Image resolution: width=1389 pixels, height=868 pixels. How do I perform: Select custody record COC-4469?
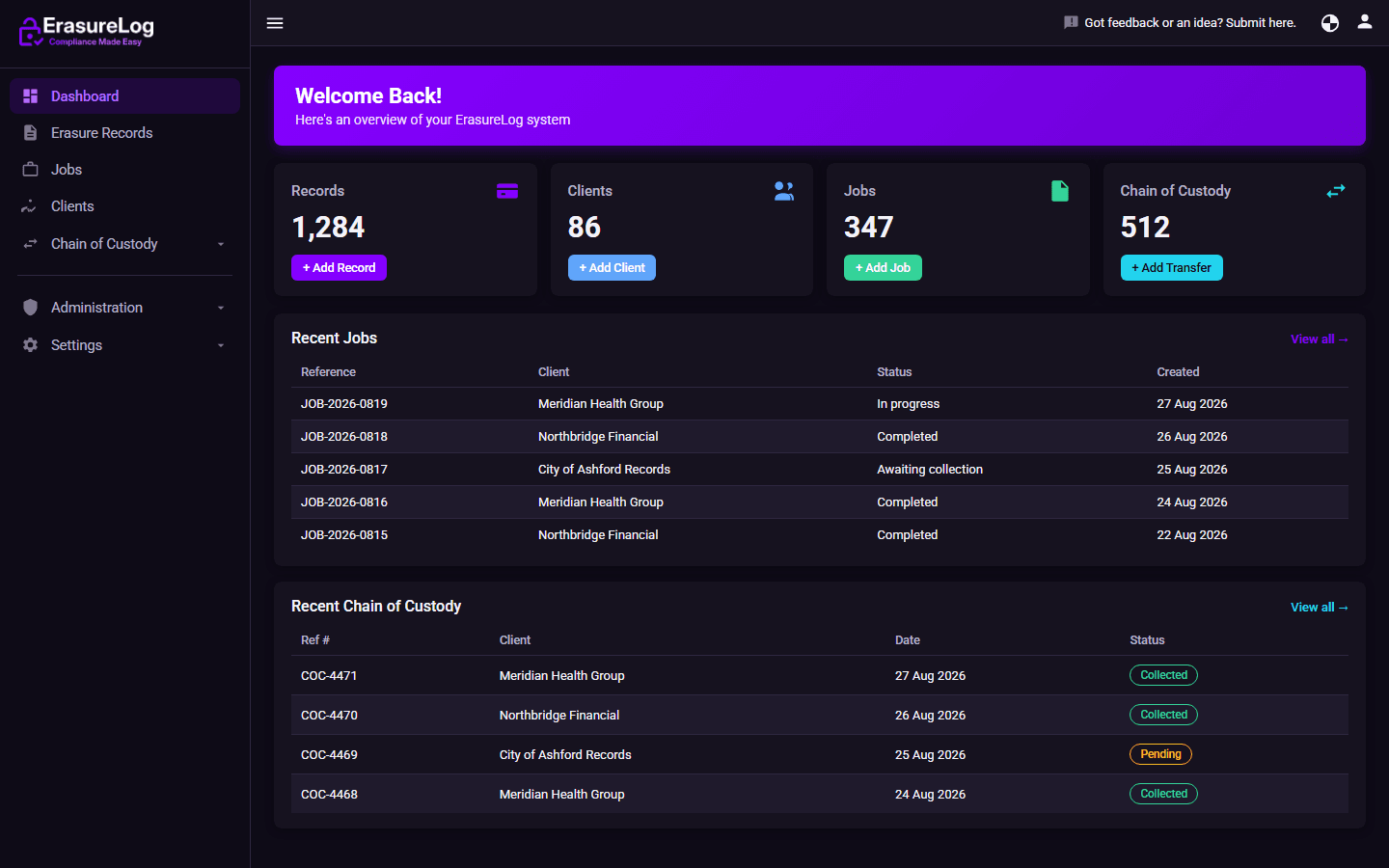click(x=329, y=755)
